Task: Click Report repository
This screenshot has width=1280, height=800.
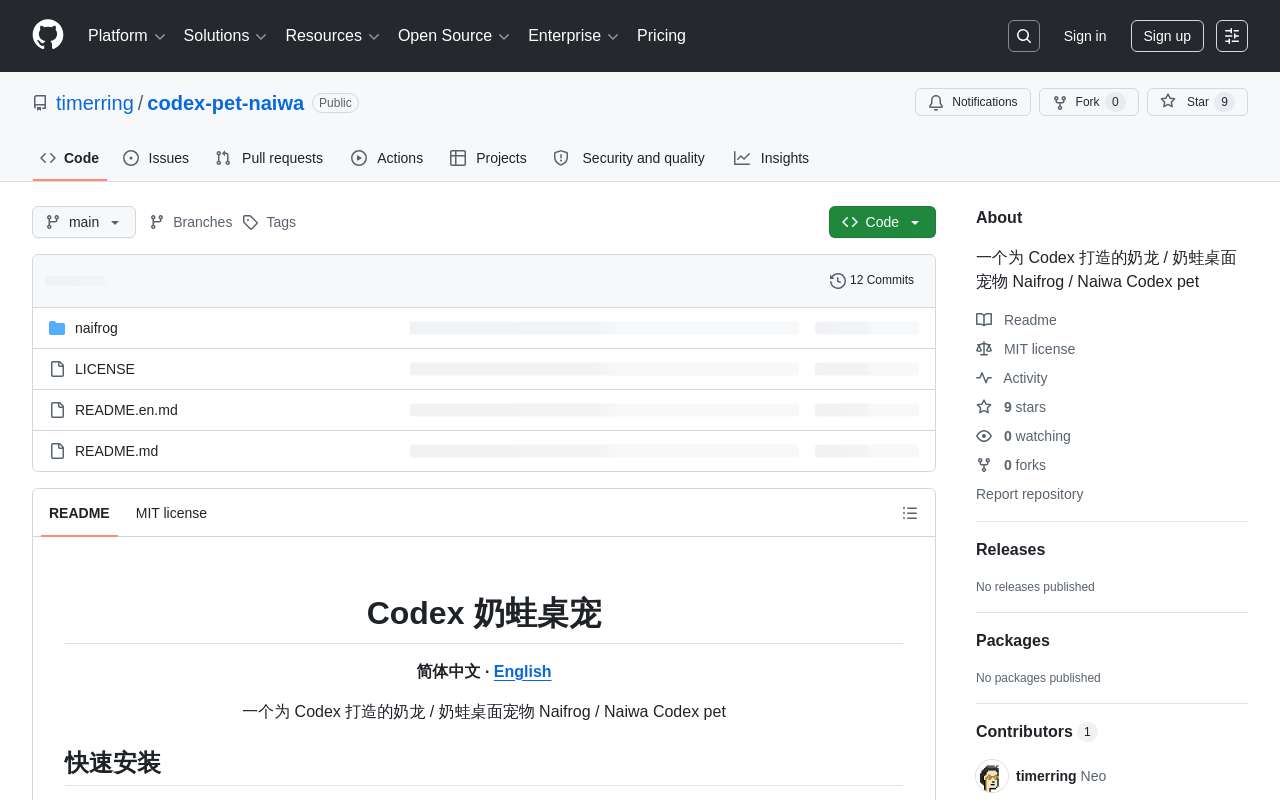Action: click(x=1029, y=494)
